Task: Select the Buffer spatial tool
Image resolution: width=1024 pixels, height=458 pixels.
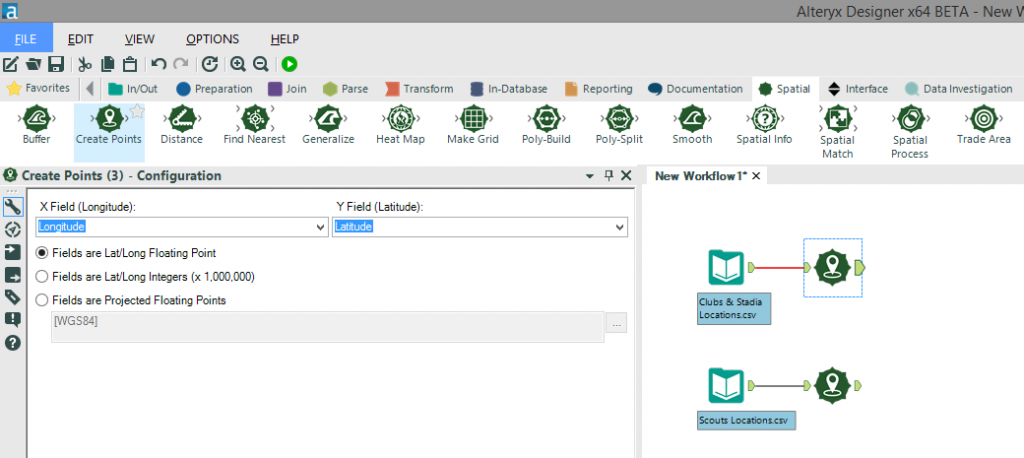Action: click(36, 125)
